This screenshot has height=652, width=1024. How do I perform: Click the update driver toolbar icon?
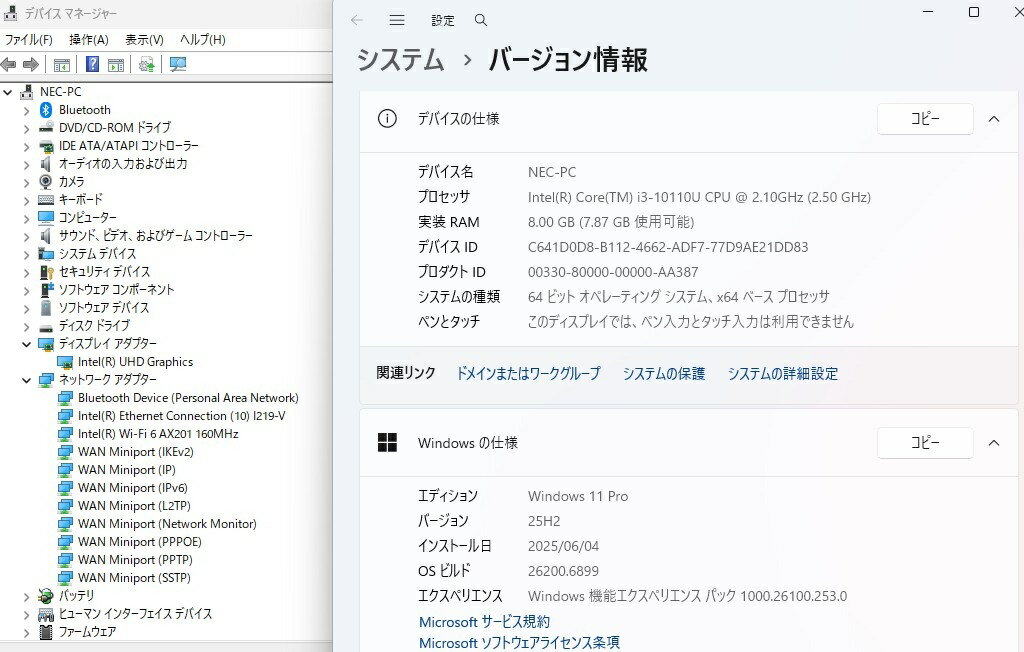pyautogui.click(x=147, y=65)
